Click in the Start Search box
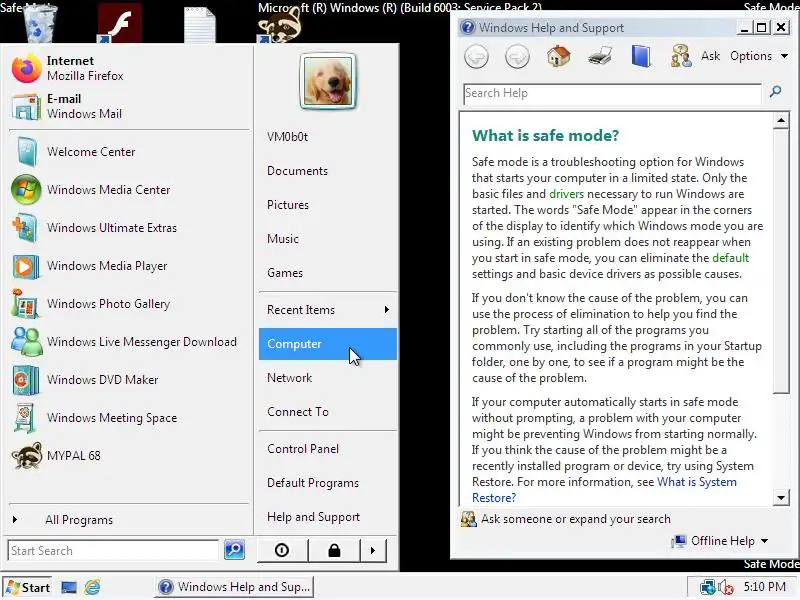The height and width of the screenshot is (600, 800). 113,551
